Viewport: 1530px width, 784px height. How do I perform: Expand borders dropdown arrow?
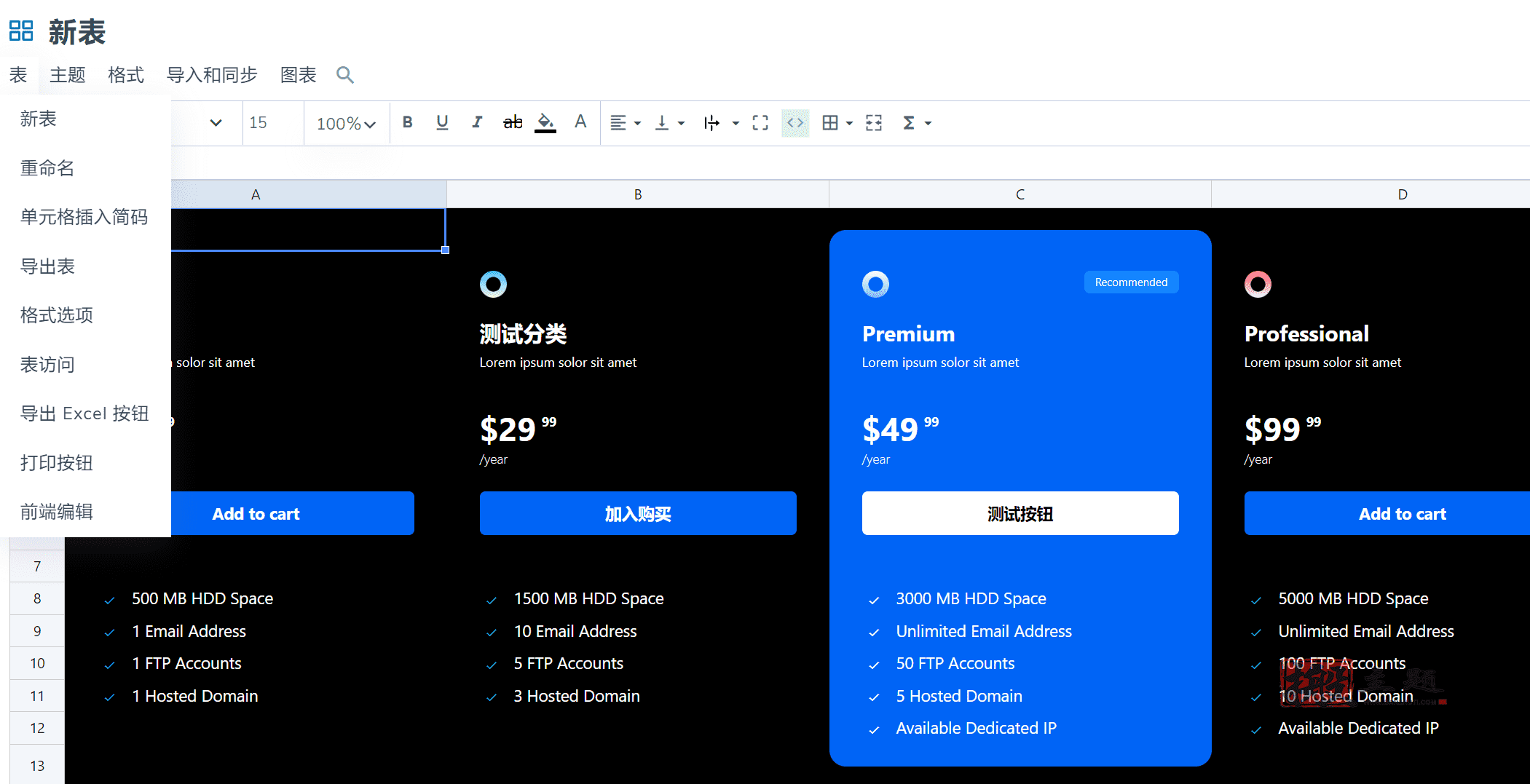coord(850,123)
